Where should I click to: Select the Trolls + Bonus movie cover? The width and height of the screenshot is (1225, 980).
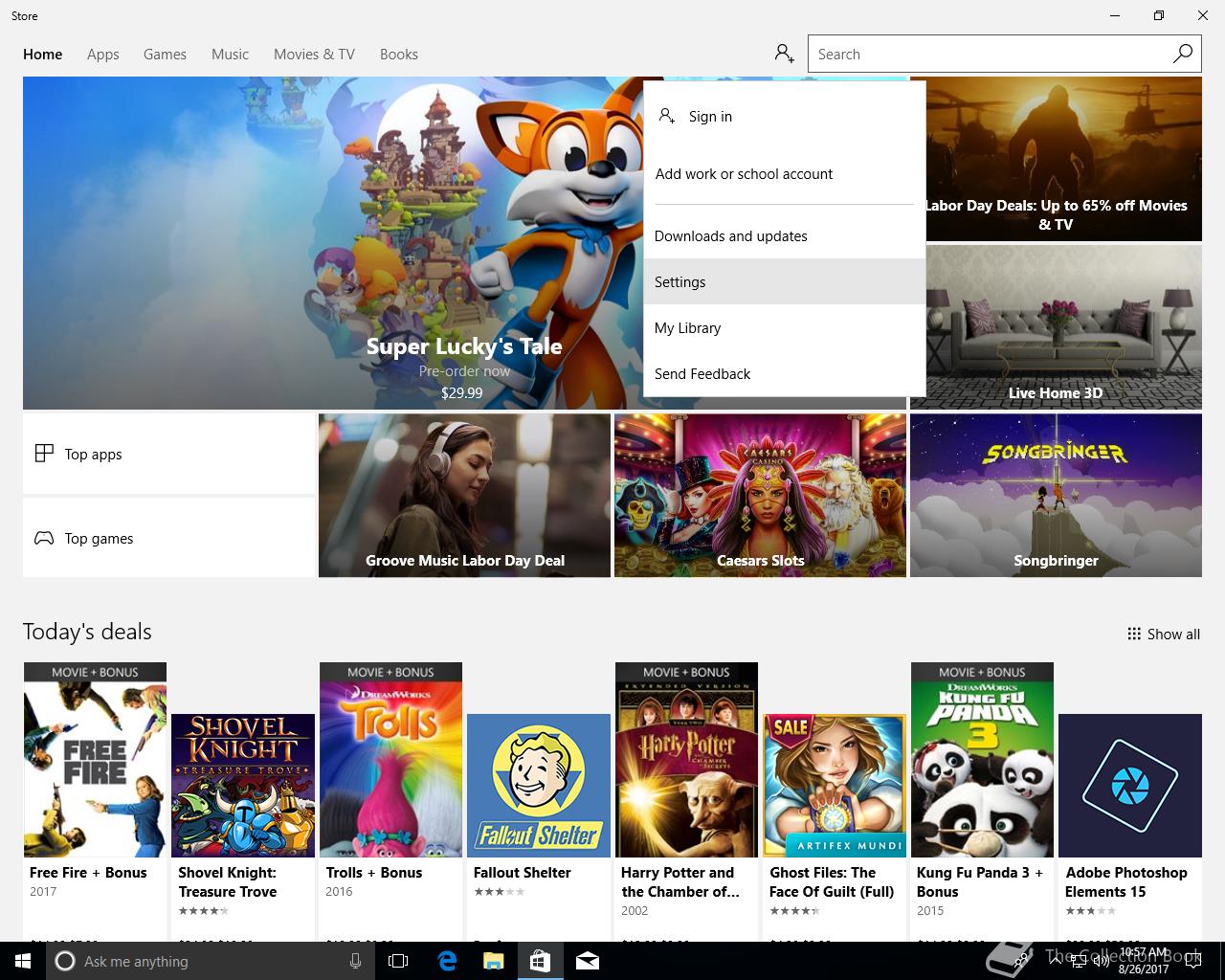tap(390, 760)
